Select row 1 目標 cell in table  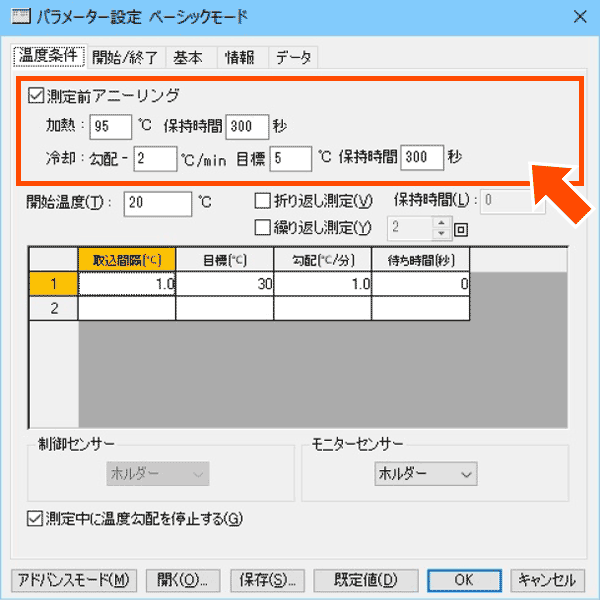tap(224, 284)
